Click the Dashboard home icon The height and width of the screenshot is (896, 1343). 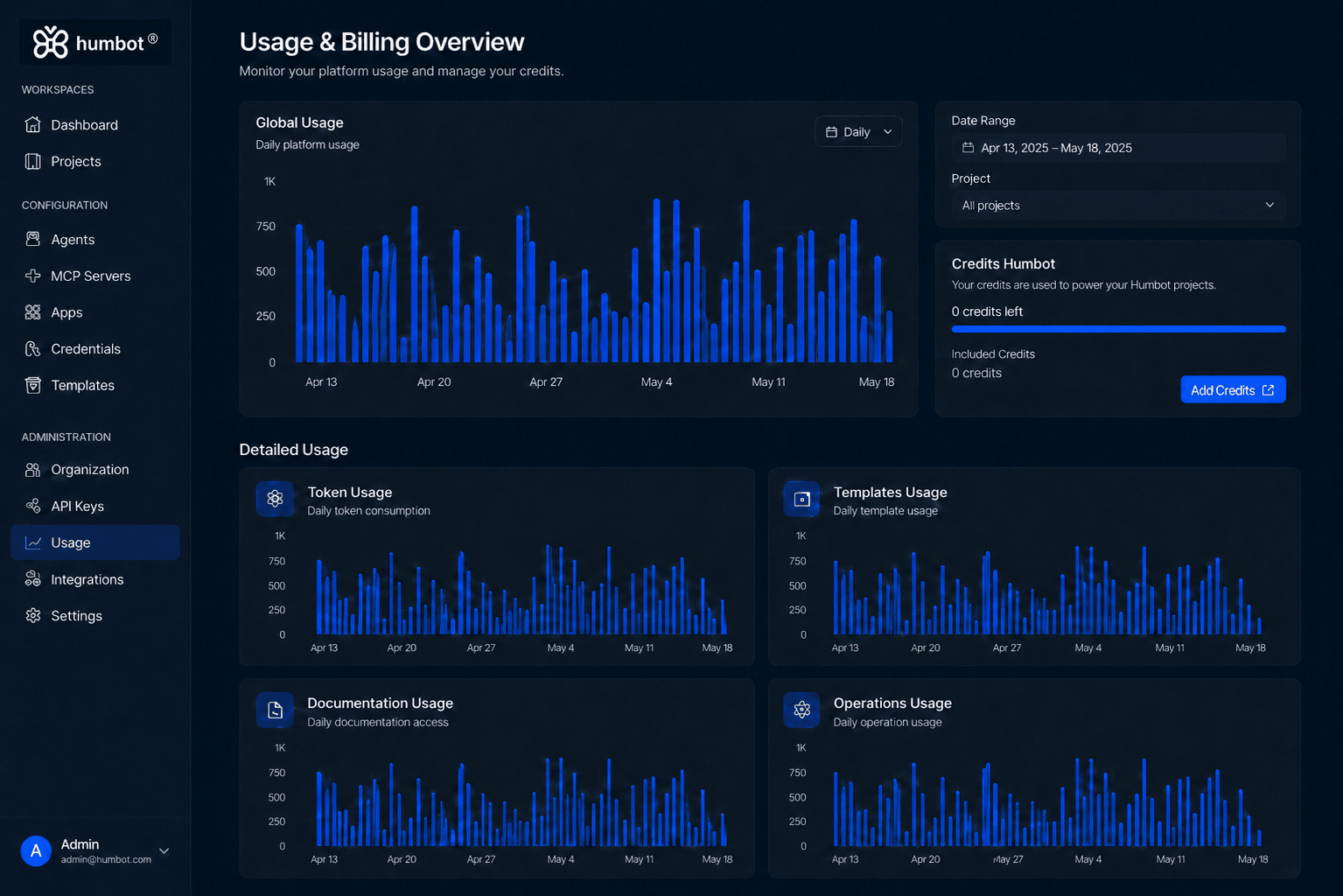pos(33,124)
